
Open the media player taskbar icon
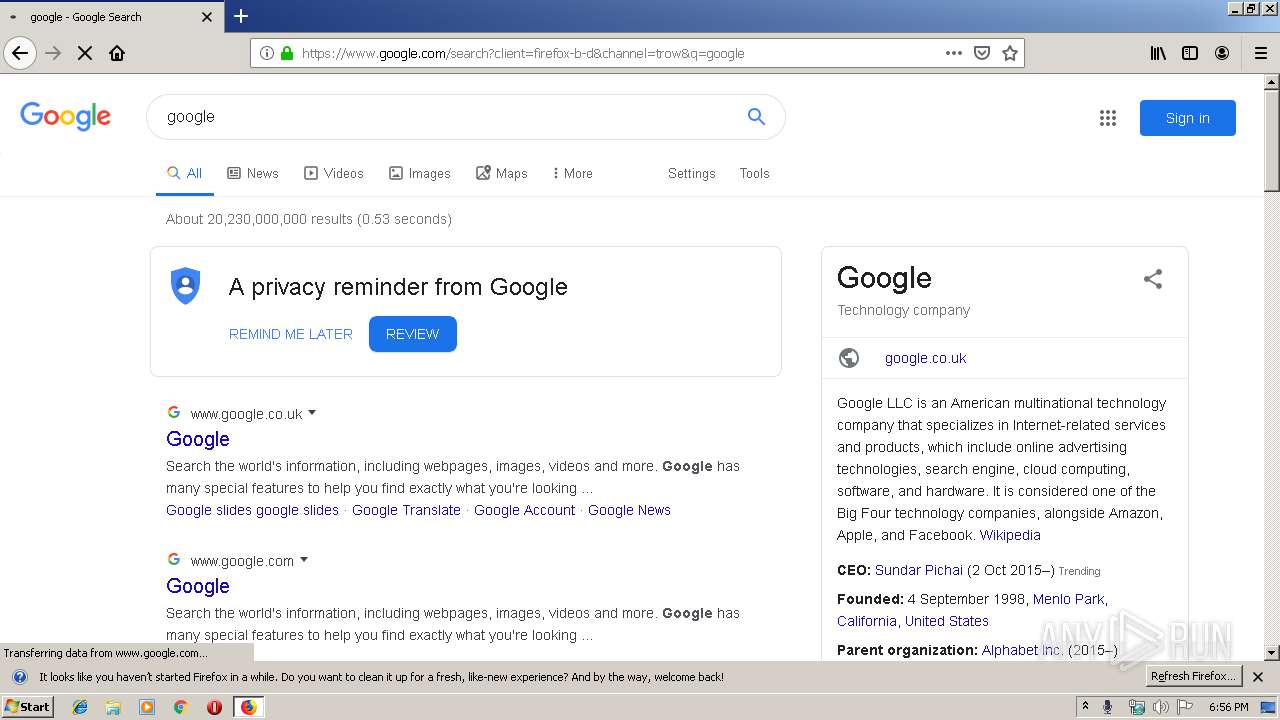click(147, 707)
